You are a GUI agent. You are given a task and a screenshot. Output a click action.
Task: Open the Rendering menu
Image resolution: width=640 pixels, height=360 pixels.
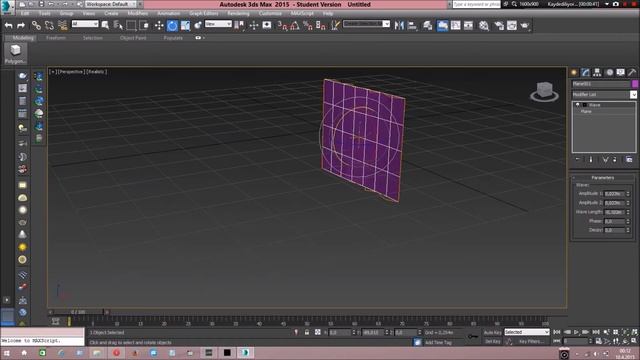(x=238, y=13)
